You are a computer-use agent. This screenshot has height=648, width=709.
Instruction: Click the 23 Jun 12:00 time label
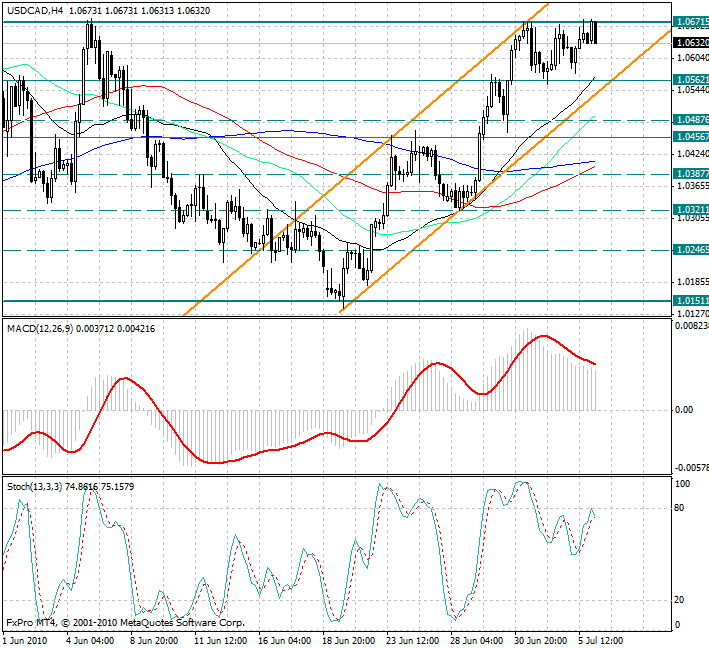coord(413,641)
